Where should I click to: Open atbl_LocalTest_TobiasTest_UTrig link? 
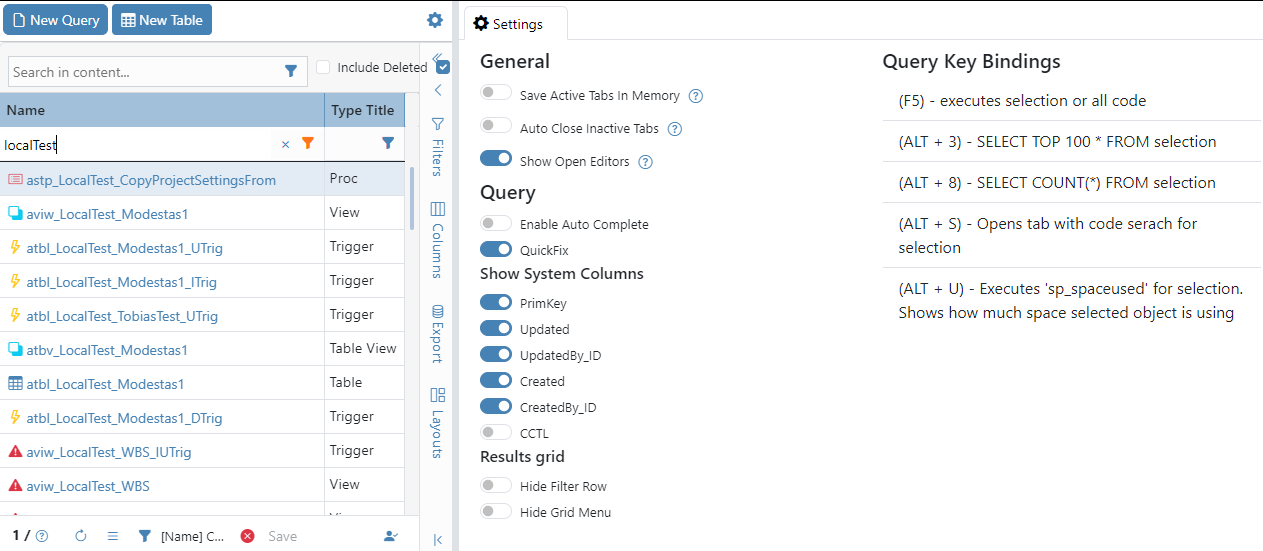(x=122, y=316)
